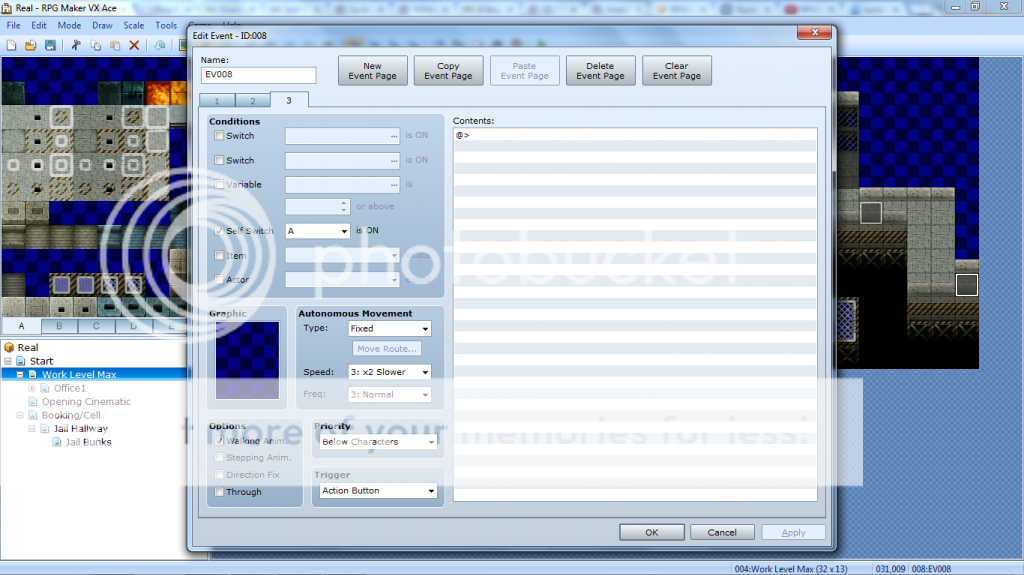Click the event Graphic preview box

point(248,361)
